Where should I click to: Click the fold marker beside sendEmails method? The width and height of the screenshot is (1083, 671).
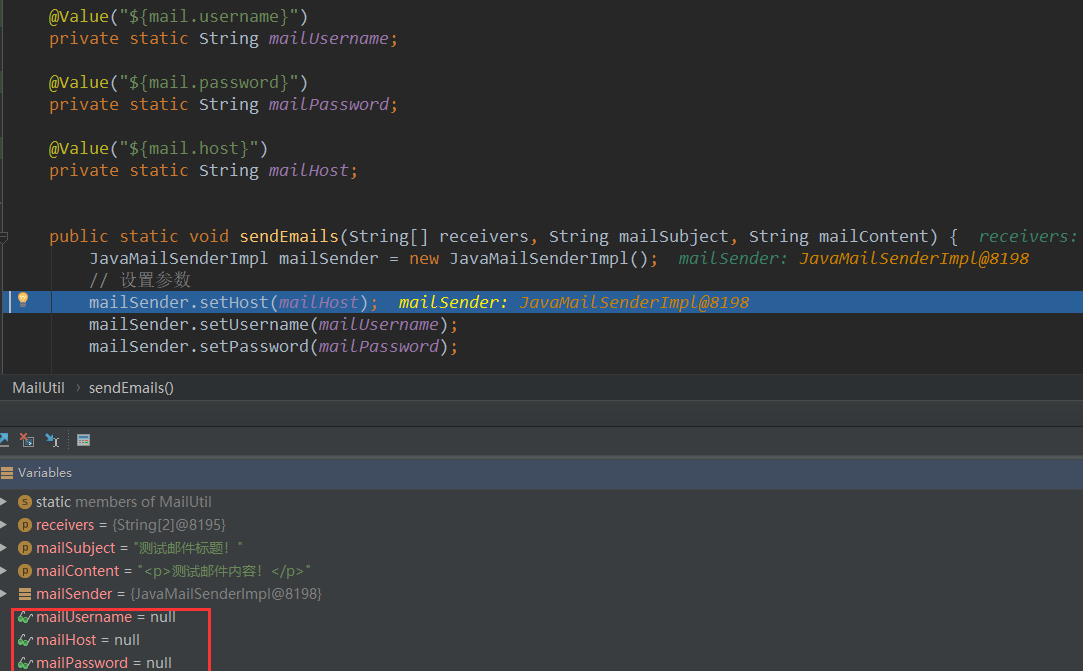tap(3, 238)
